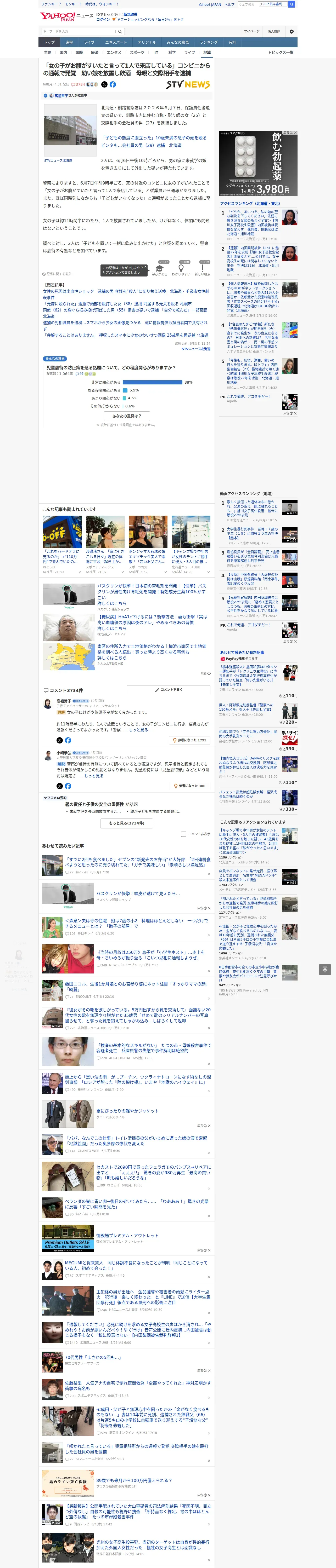Click the ヘルプ link in header
Image resolution: width=336 pixels, height=1568 pixels.
[x=229, y=4]
